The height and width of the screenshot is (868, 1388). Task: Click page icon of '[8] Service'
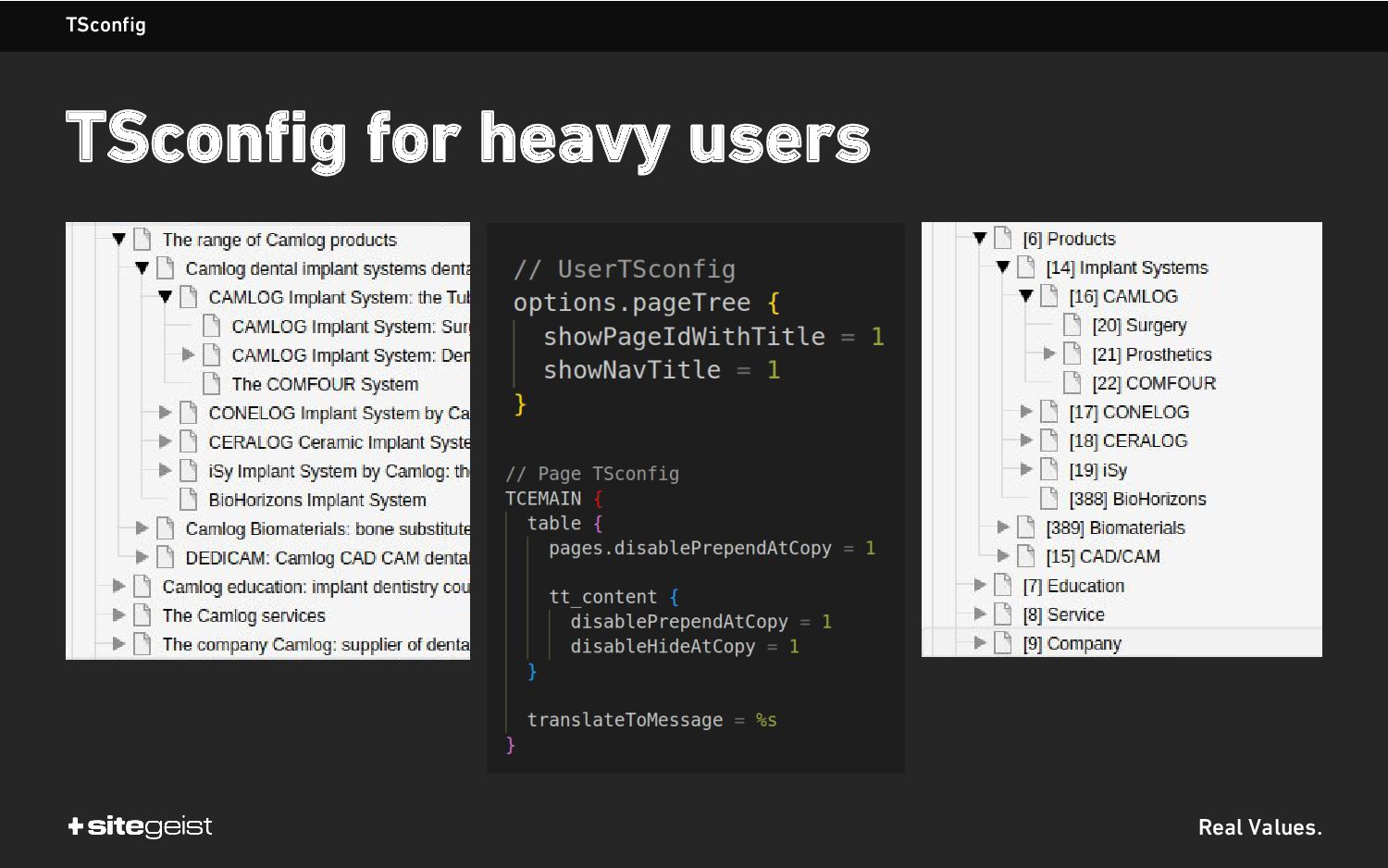(1003, 614)
